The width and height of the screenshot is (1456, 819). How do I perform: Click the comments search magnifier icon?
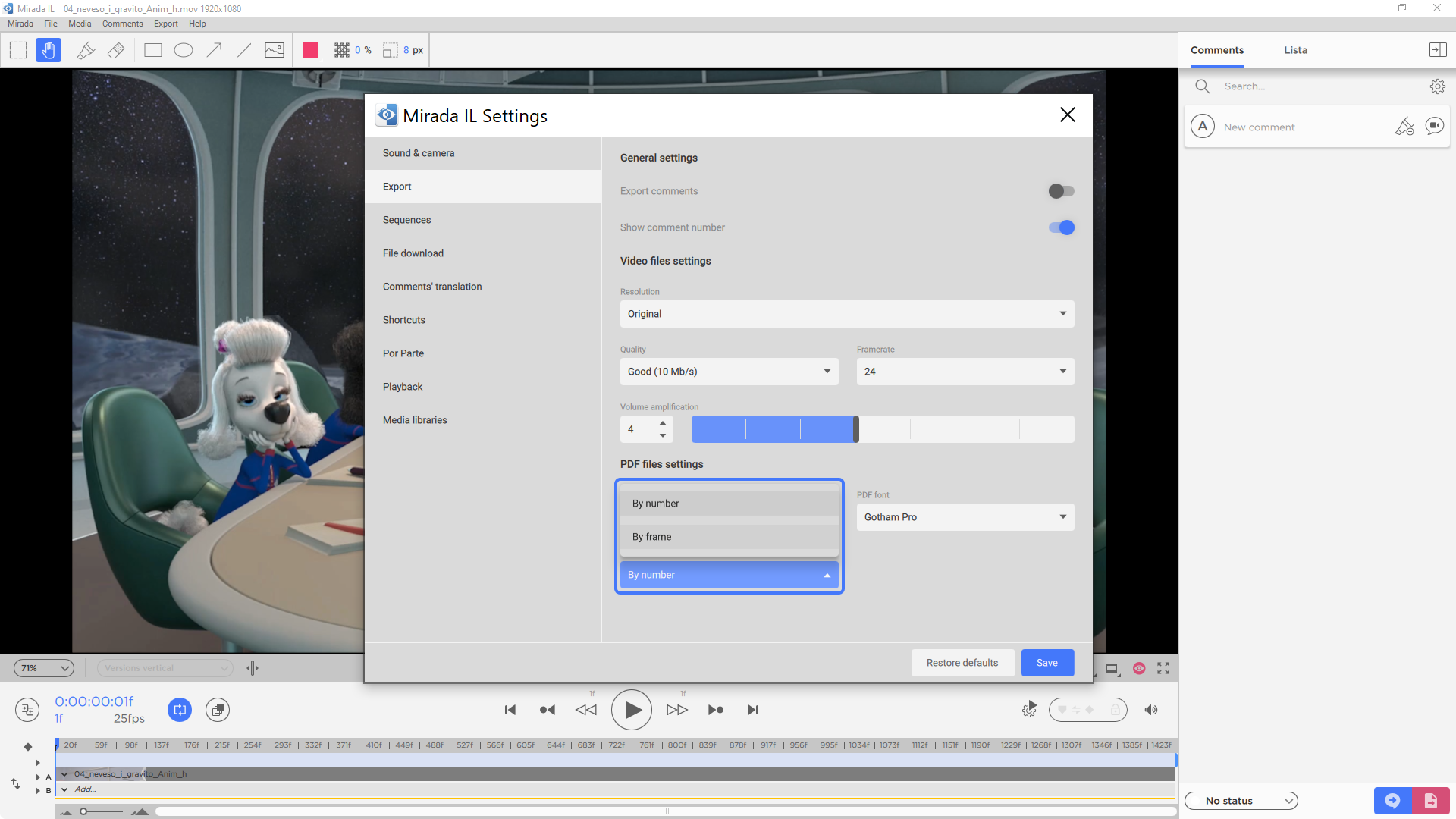(1203, 86)
